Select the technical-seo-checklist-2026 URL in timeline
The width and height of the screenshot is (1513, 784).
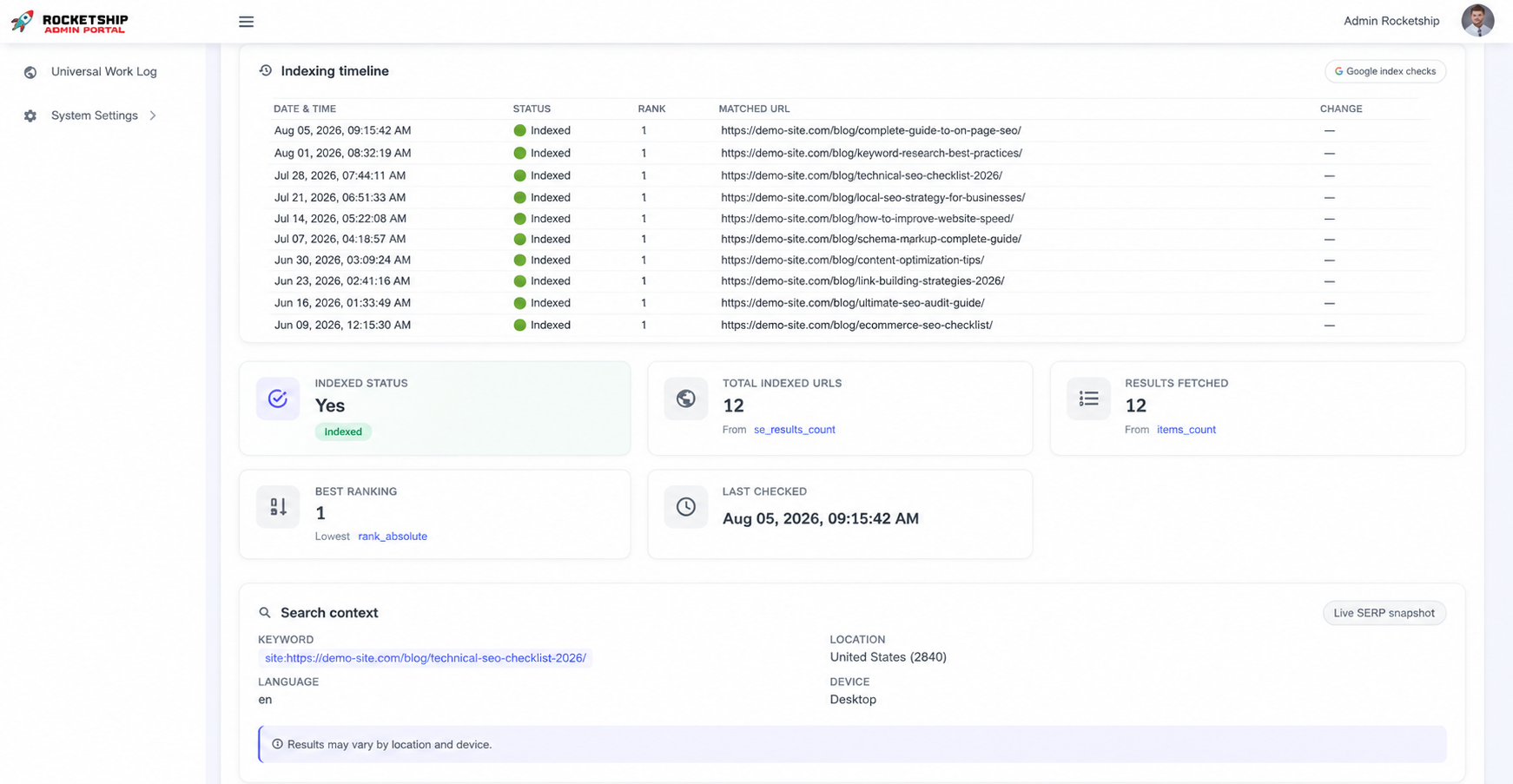(862, 175)
